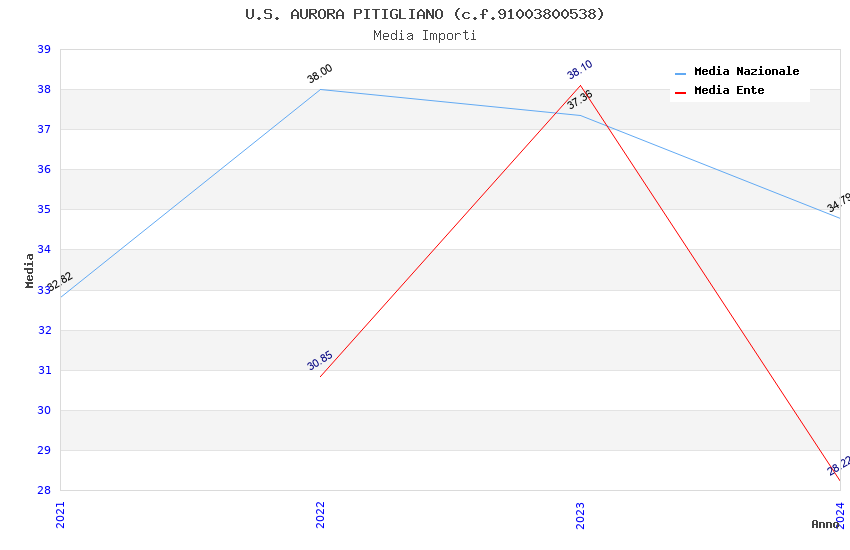Select the Media Nazionale legend label
Viewport: 850px width, 550px height.
point(746,72)
